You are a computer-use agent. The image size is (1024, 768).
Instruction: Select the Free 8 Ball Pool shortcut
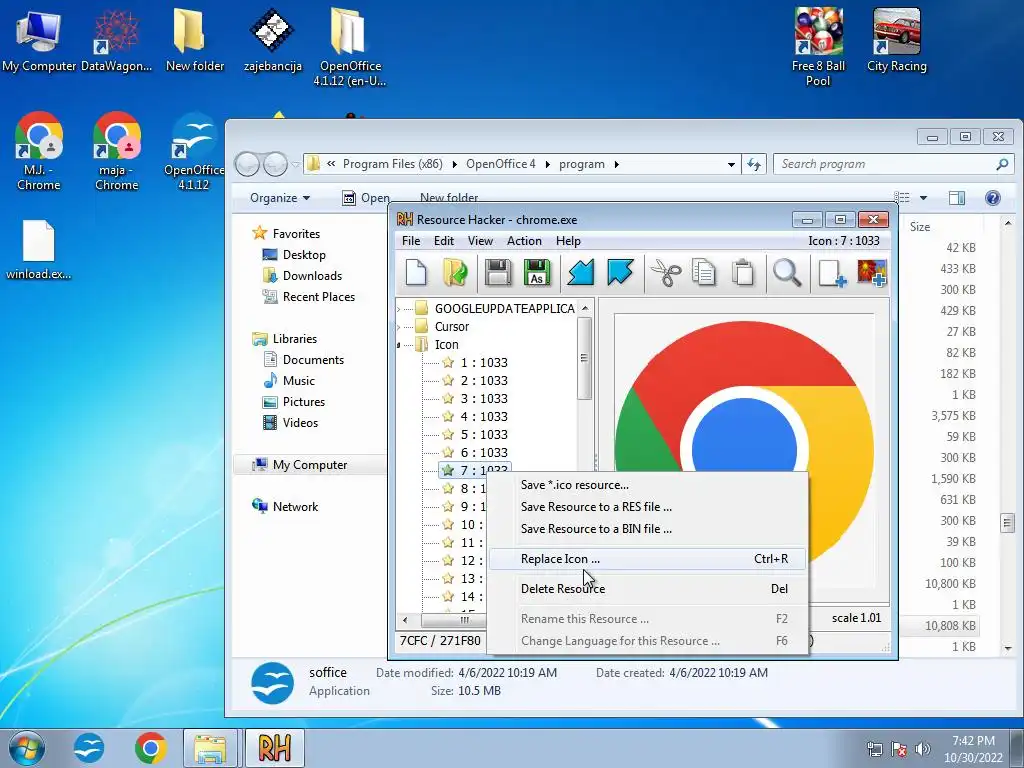[x=818, y=47]
